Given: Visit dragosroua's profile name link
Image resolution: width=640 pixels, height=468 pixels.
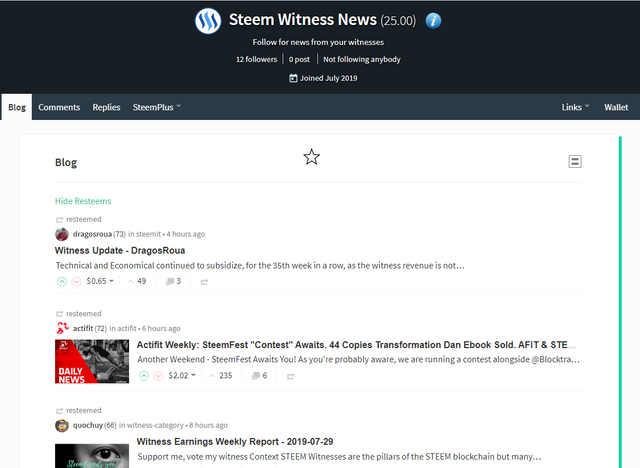Looking at the screenshot, I should point(92,234).
